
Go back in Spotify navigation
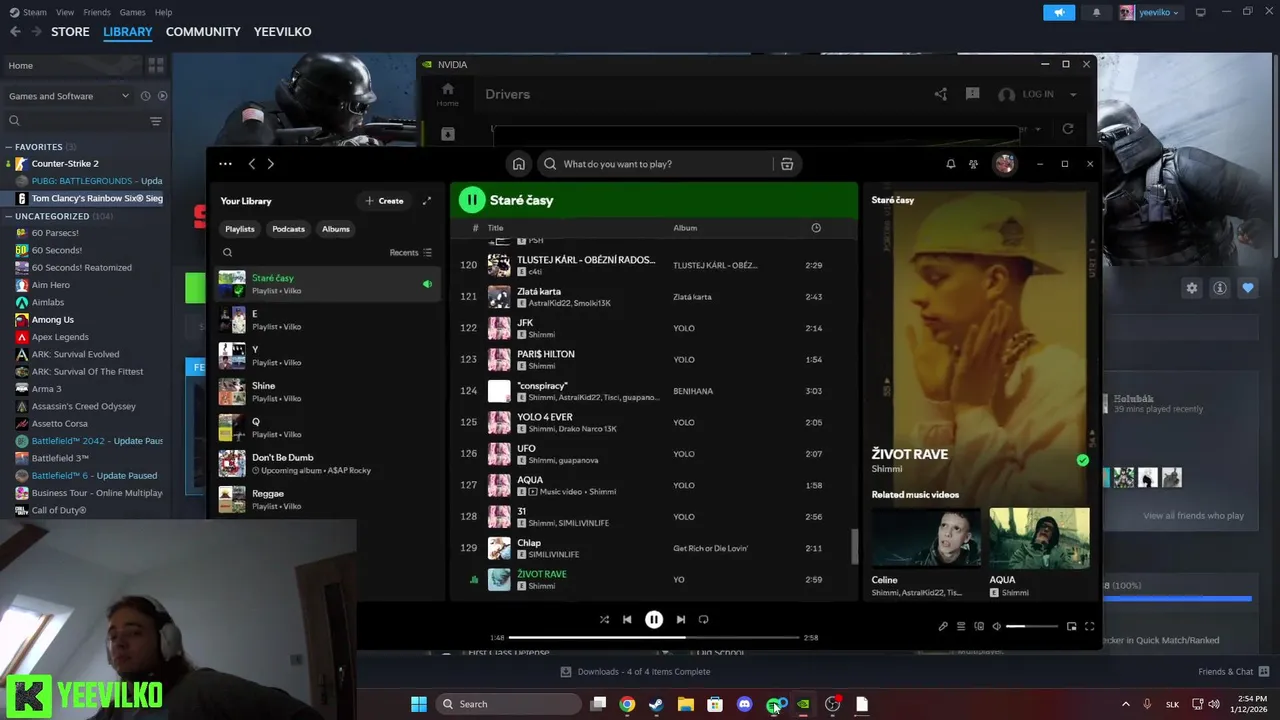[252, 164]
